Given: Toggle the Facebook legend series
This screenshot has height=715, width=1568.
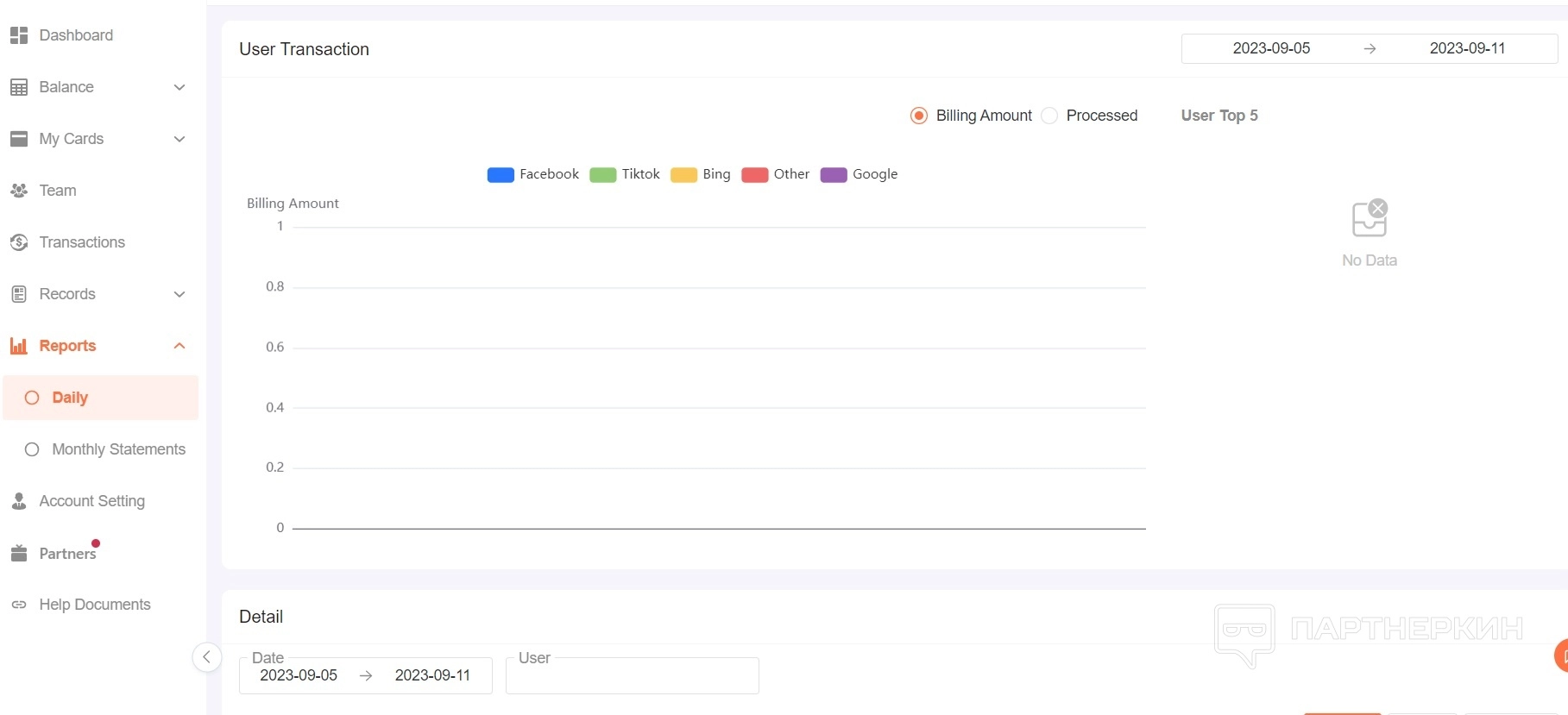Looking at the screenshot, I should coord(501,175).
